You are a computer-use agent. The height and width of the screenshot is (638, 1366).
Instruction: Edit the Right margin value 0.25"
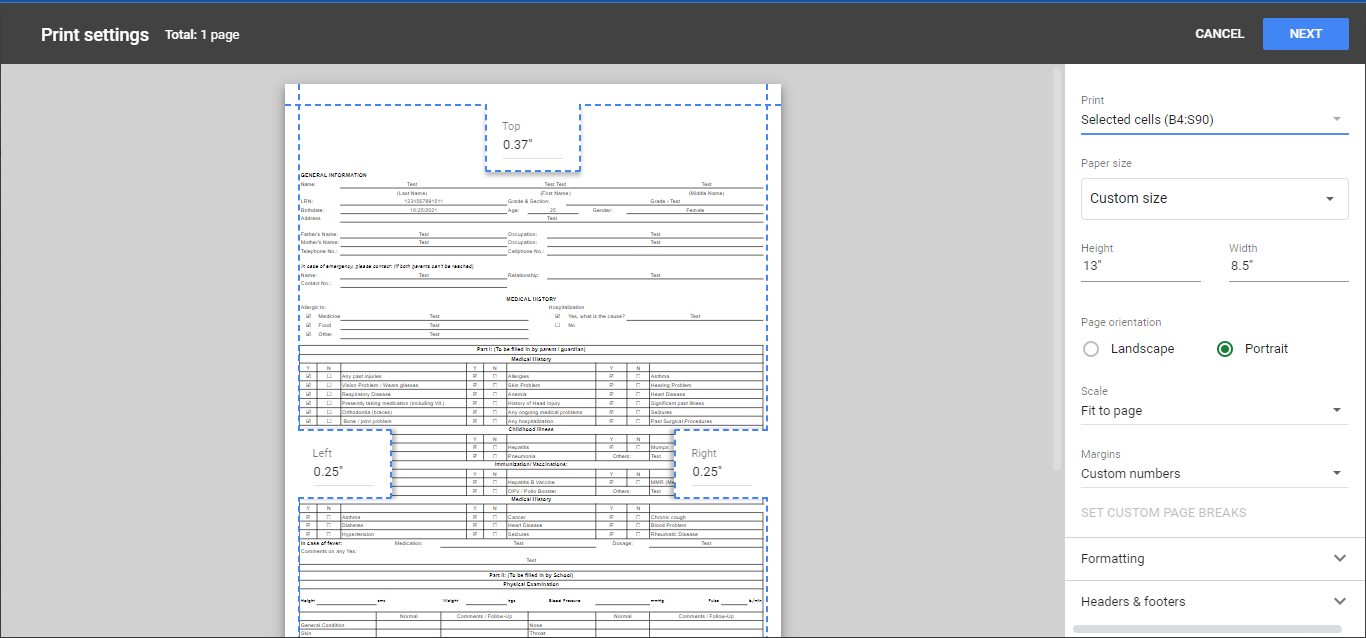721,472
